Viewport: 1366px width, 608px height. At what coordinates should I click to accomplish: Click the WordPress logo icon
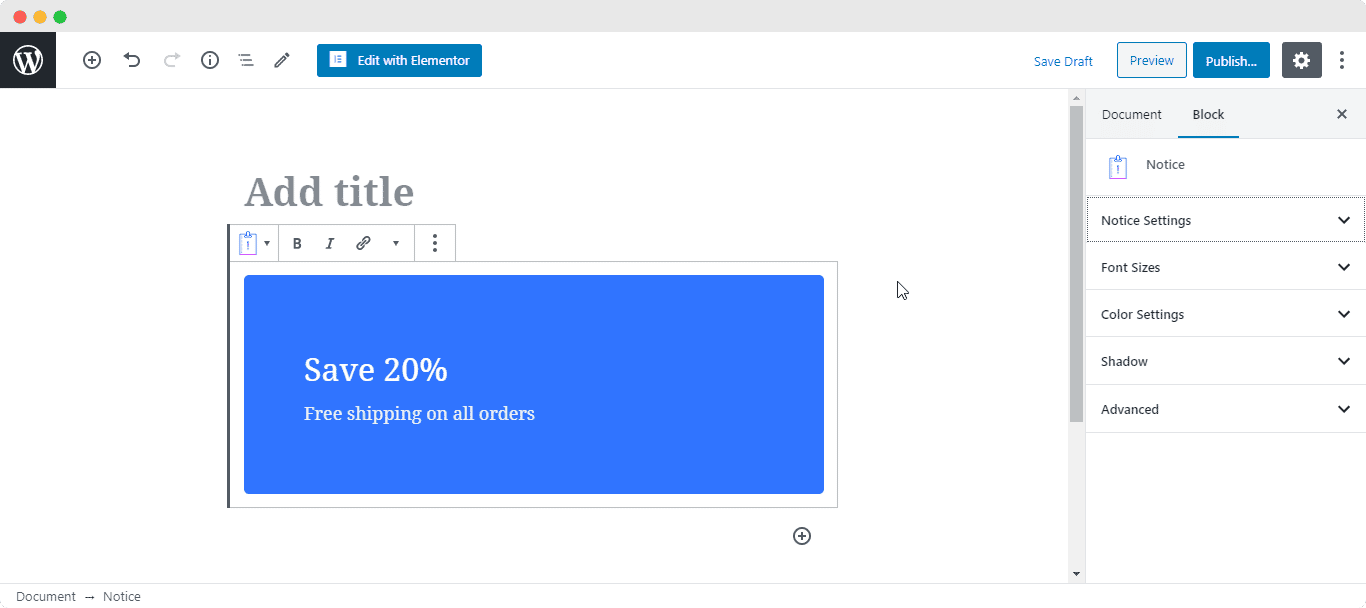tap(28, 60)
